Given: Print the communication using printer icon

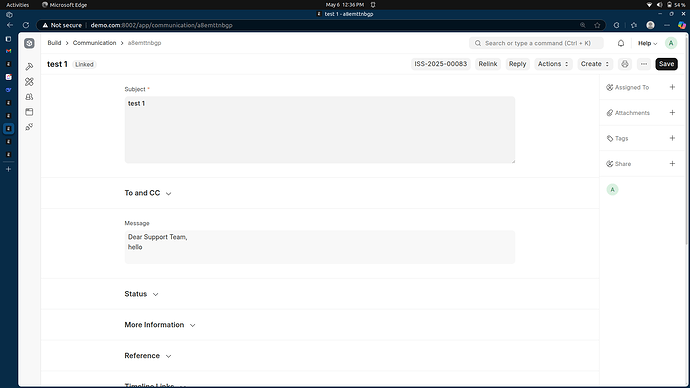Looking at the screenshot, I should (x=625, y=64).
